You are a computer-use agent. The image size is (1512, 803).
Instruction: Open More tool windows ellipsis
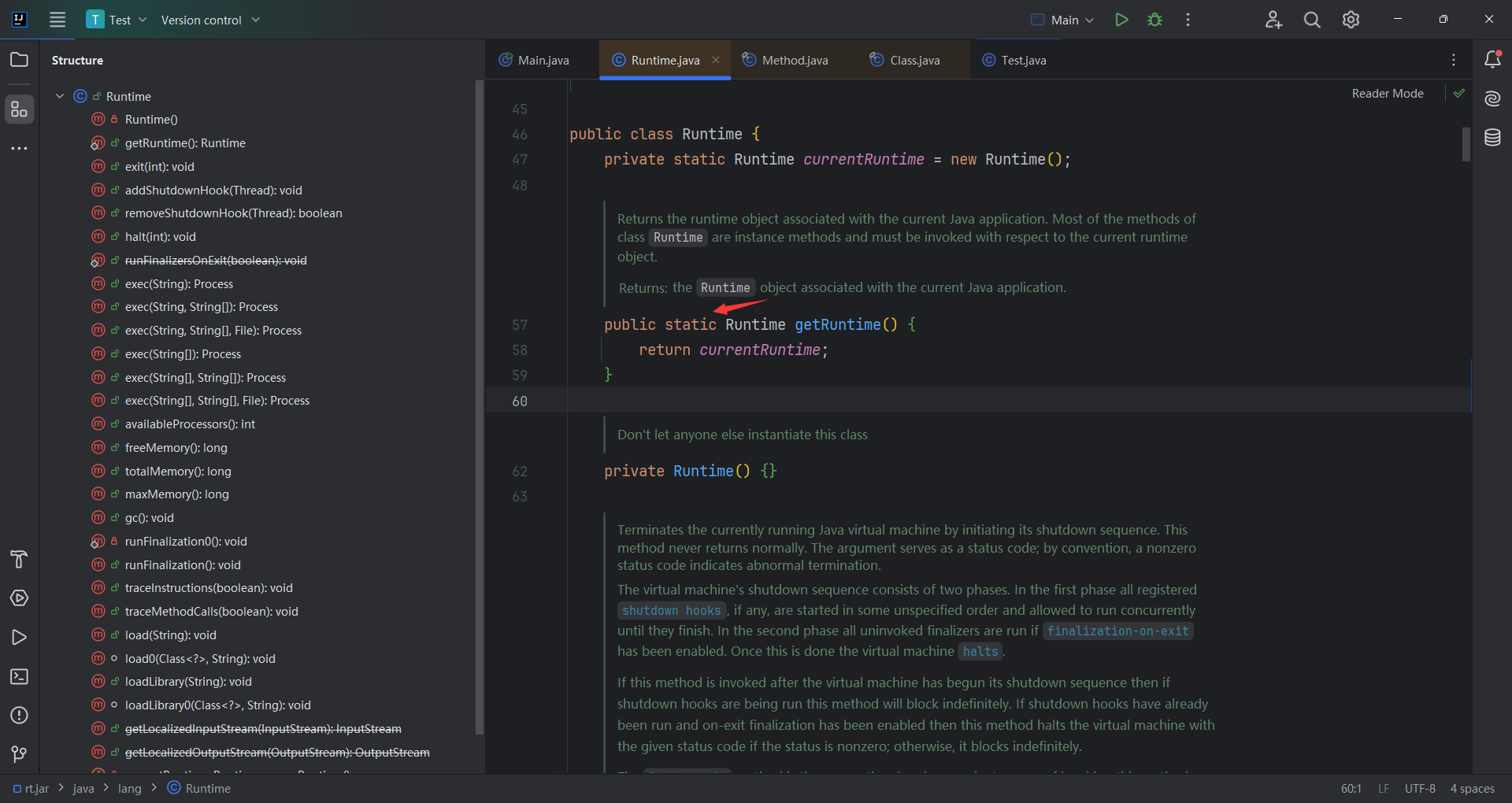(x=19, y=148)
